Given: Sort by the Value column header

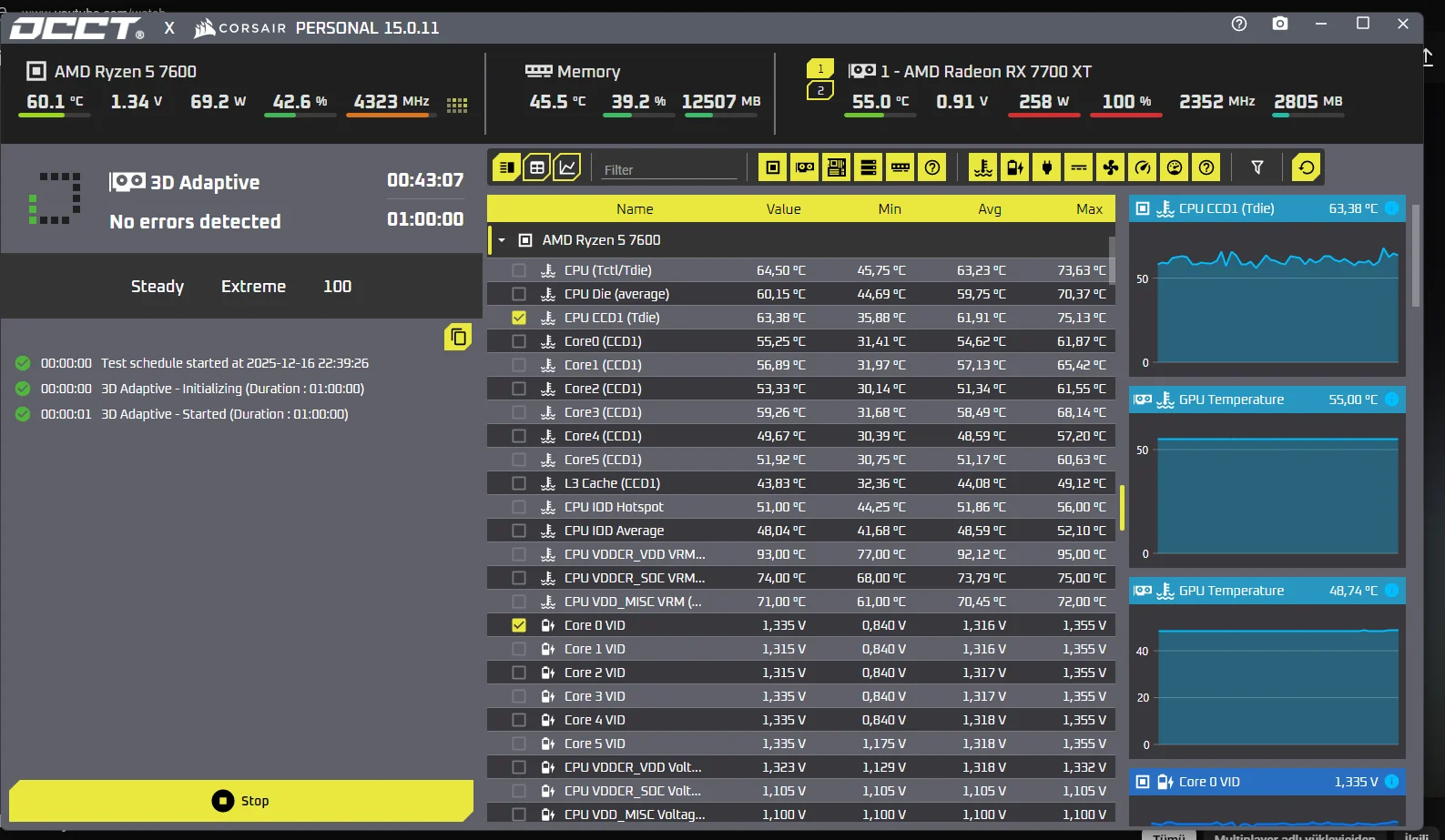Looking at the screenshot, I should 783,209.
